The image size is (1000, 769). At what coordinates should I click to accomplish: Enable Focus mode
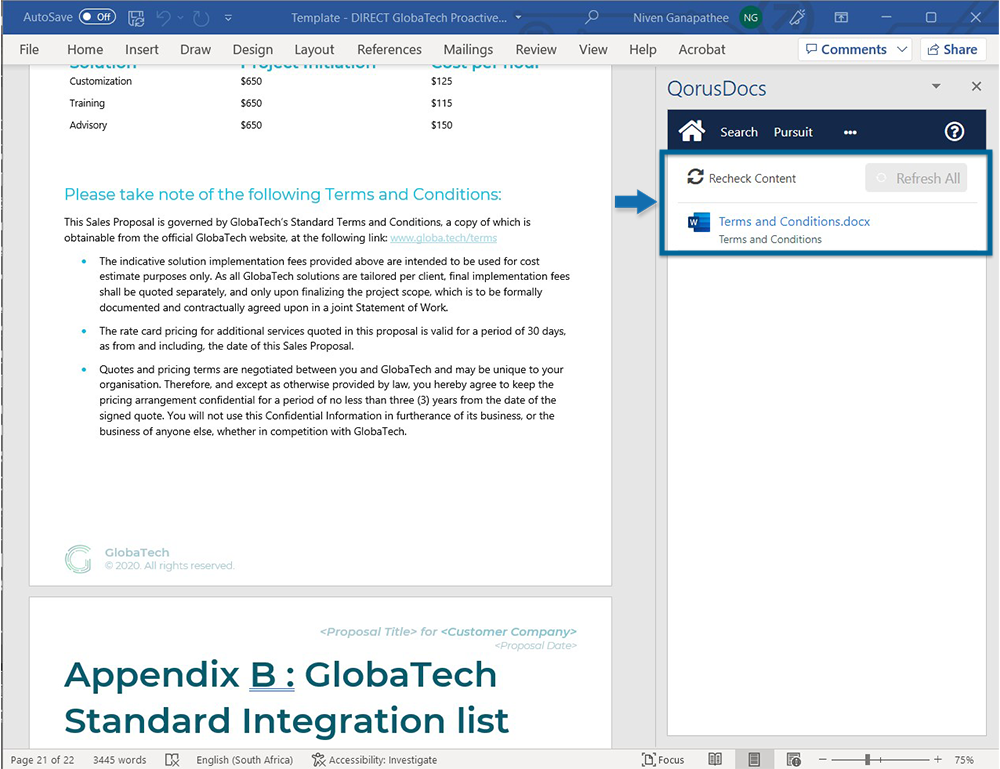[x=663, y=759]
